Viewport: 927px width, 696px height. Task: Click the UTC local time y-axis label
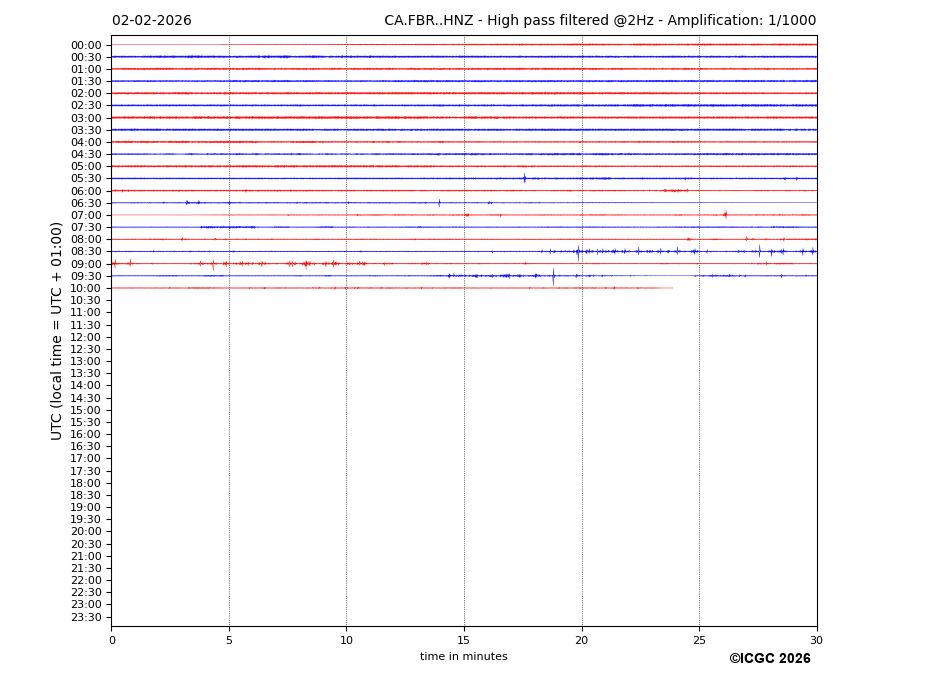pos(57,331)
